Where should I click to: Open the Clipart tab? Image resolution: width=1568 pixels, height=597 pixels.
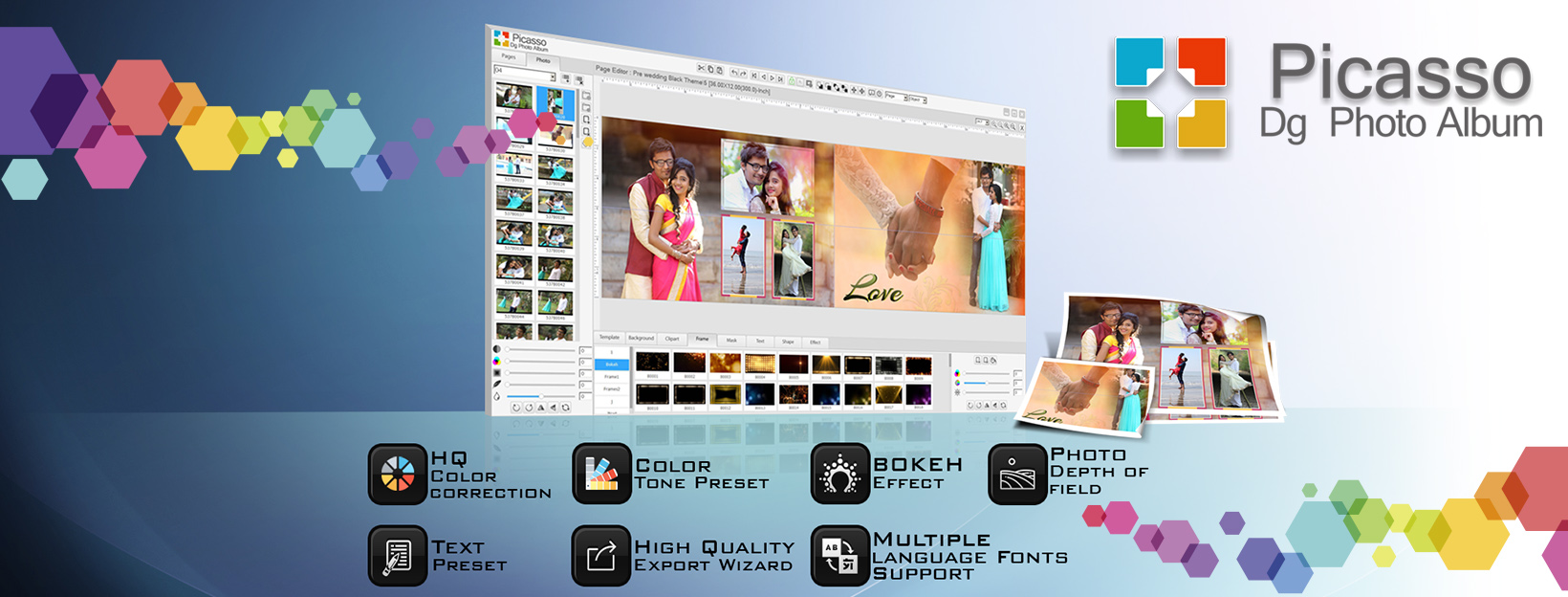[672, 339]
